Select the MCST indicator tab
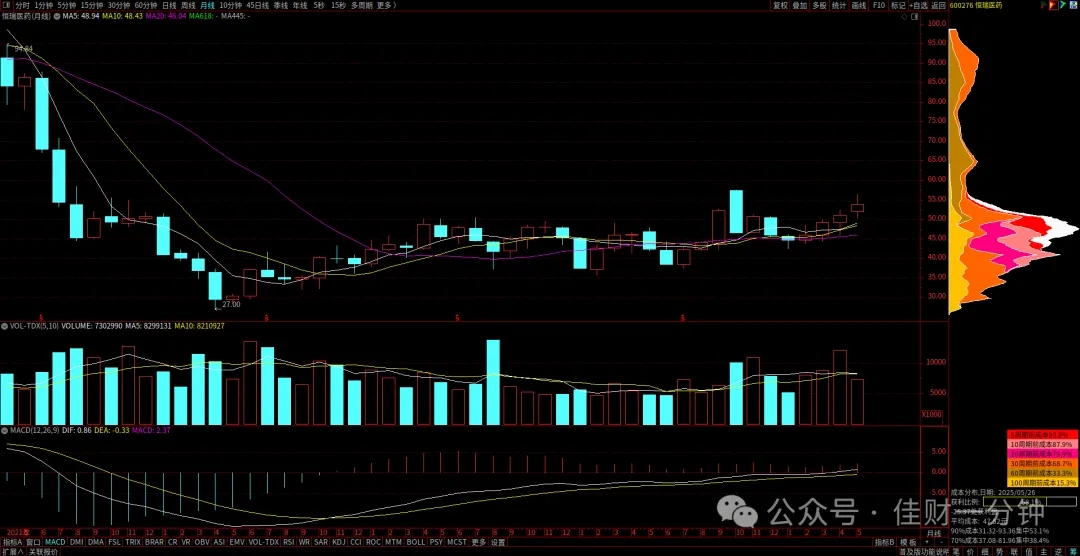This screenshot has height=556, width=1080. click(457, 542)
